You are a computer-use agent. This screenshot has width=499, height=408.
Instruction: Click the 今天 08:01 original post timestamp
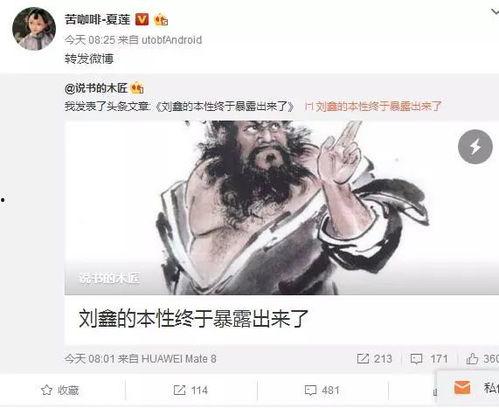point(89,359)
